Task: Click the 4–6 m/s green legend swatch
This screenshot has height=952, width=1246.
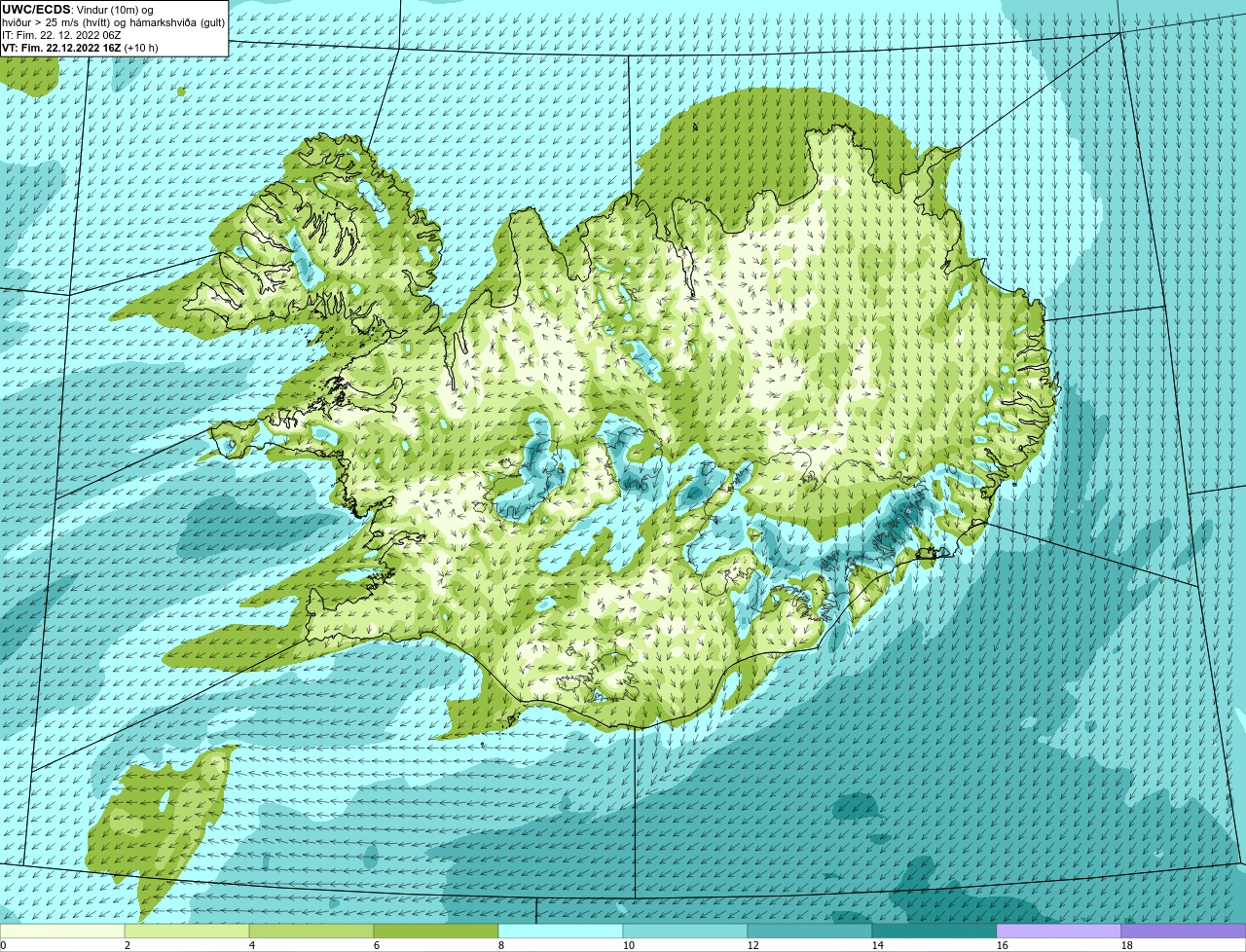Action: [x=311, y=932]
